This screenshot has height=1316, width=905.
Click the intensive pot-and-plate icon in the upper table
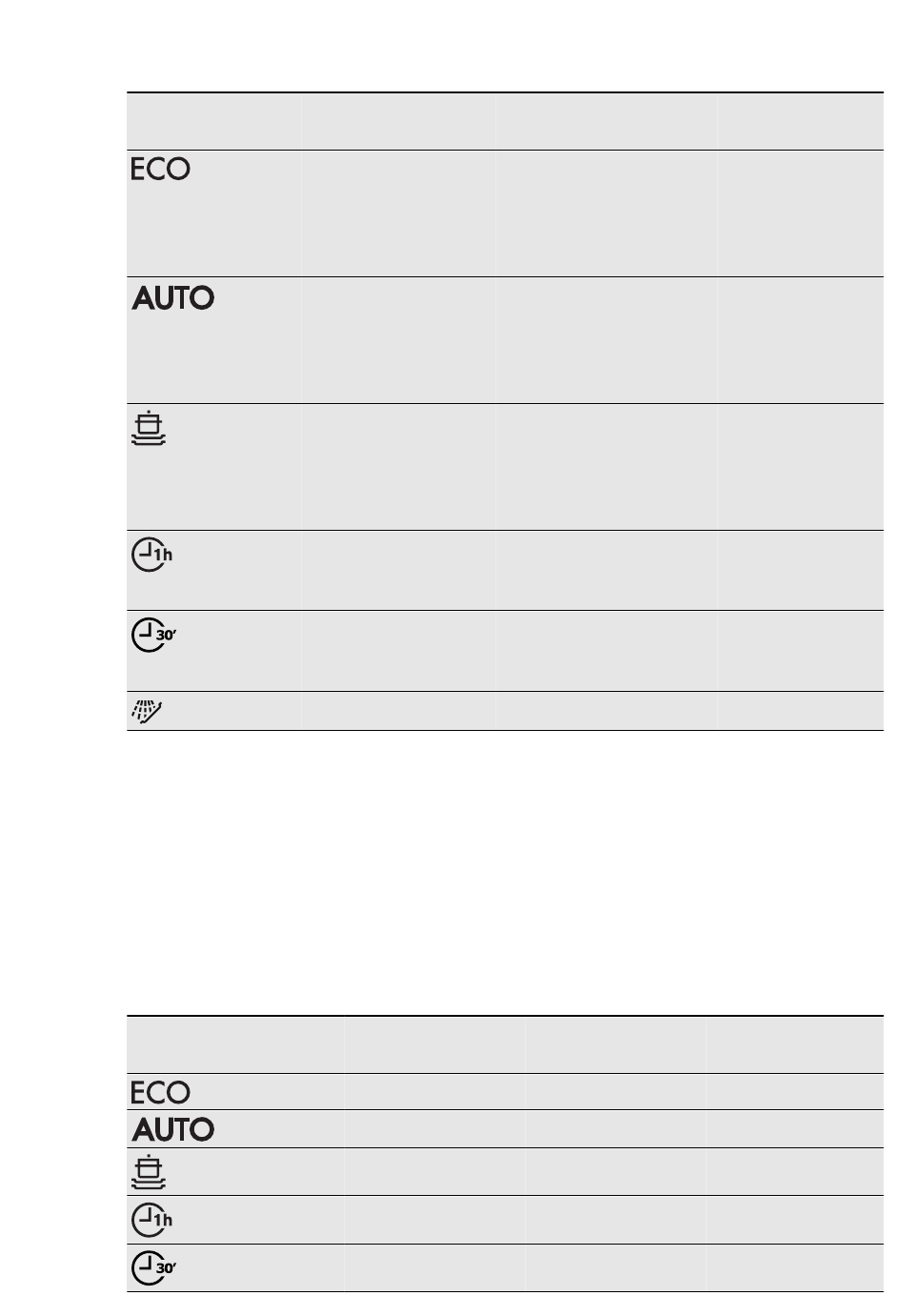tap(149, 430)
